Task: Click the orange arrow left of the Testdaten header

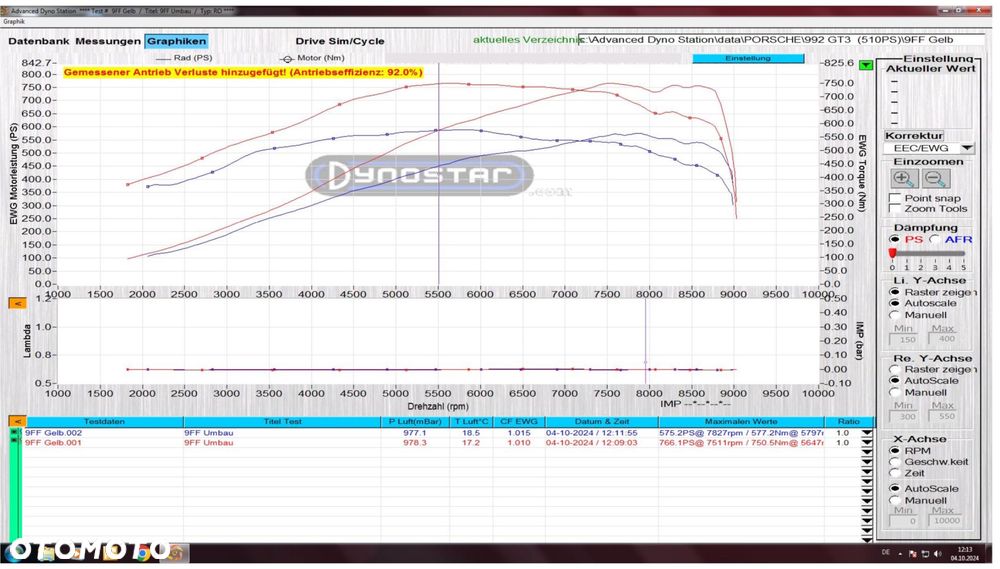Action: [x=17, y=422]
